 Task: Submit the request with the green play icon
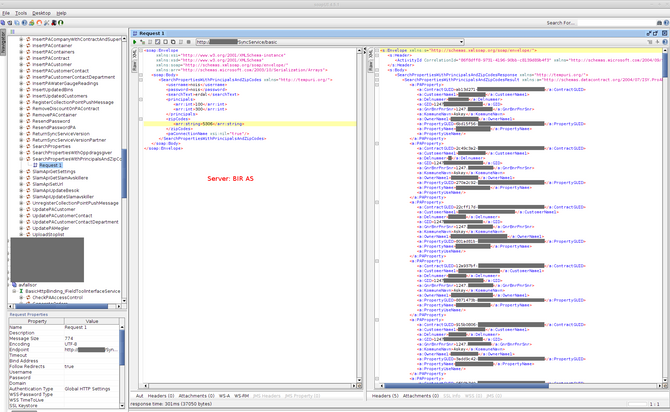point(135,42)
